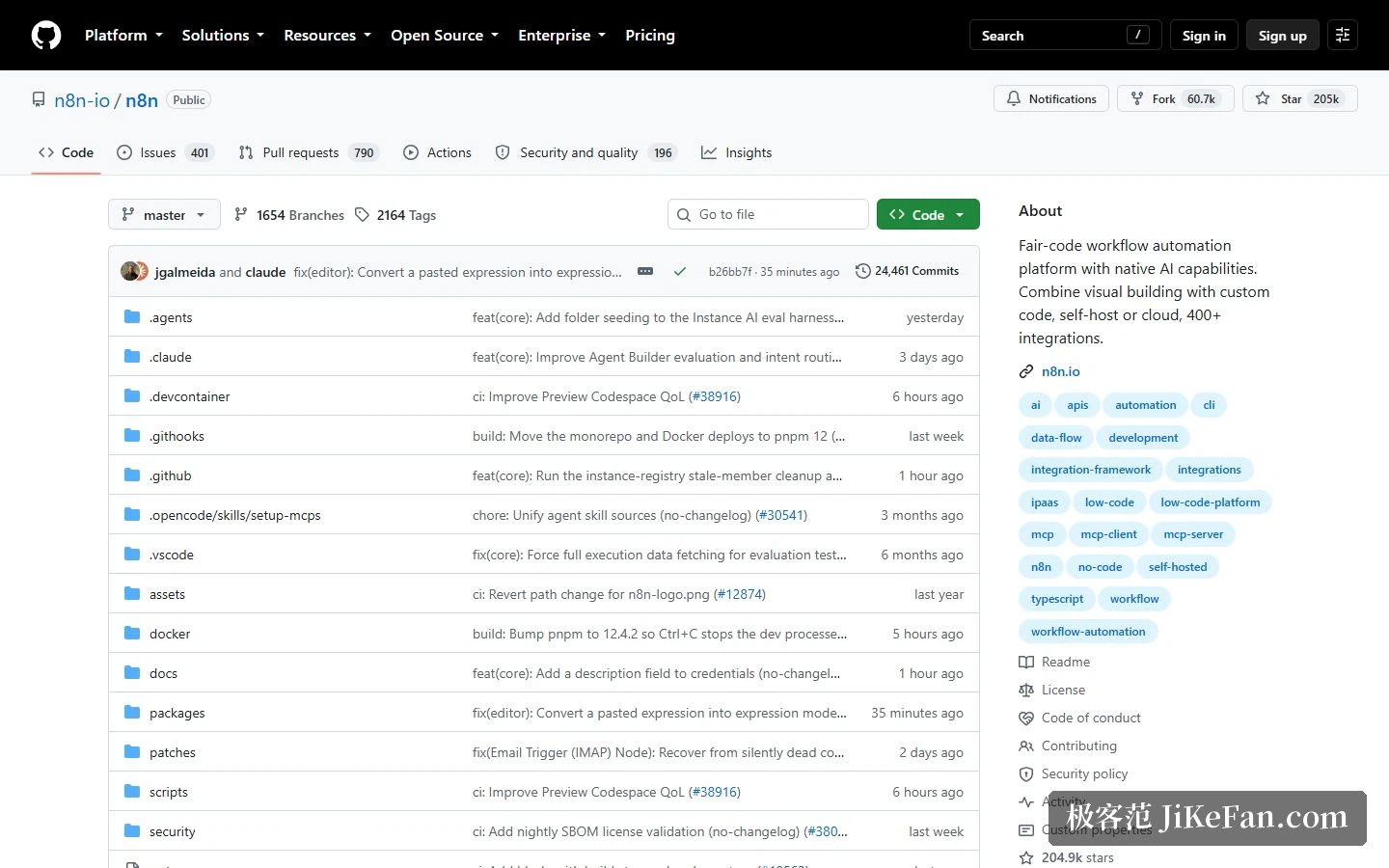Click the link icon next to n8n.io

[x=1026, y=371]
